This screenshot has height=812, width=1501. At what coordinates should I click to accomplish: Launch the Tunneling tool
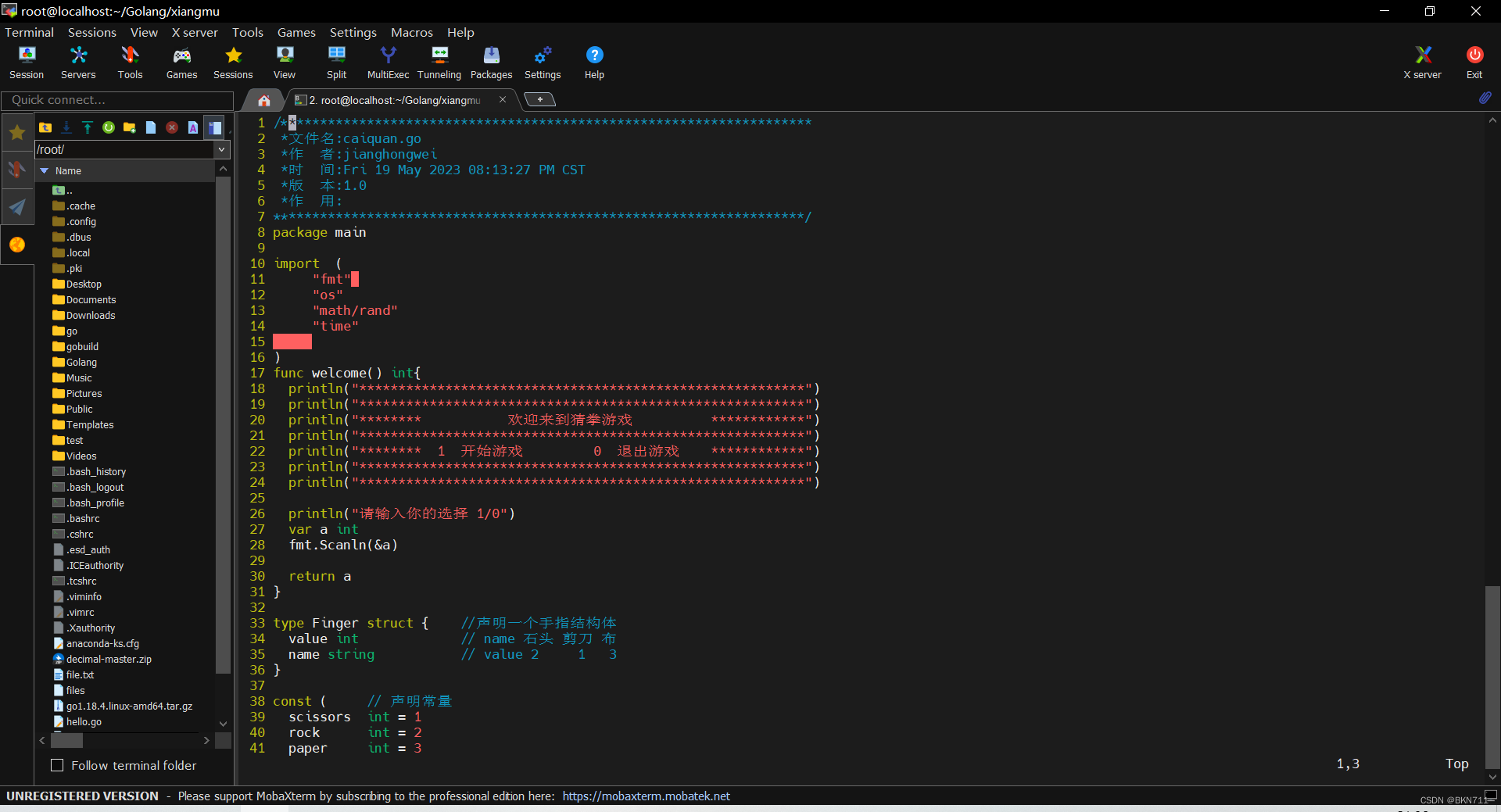[x=439, y=63]
